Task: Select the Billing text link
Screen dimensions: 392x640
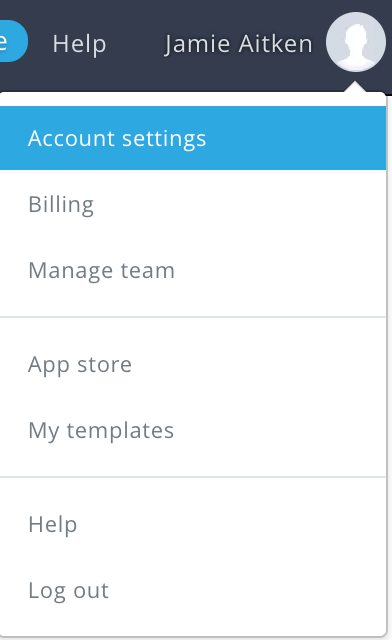Action: point(61,205)
